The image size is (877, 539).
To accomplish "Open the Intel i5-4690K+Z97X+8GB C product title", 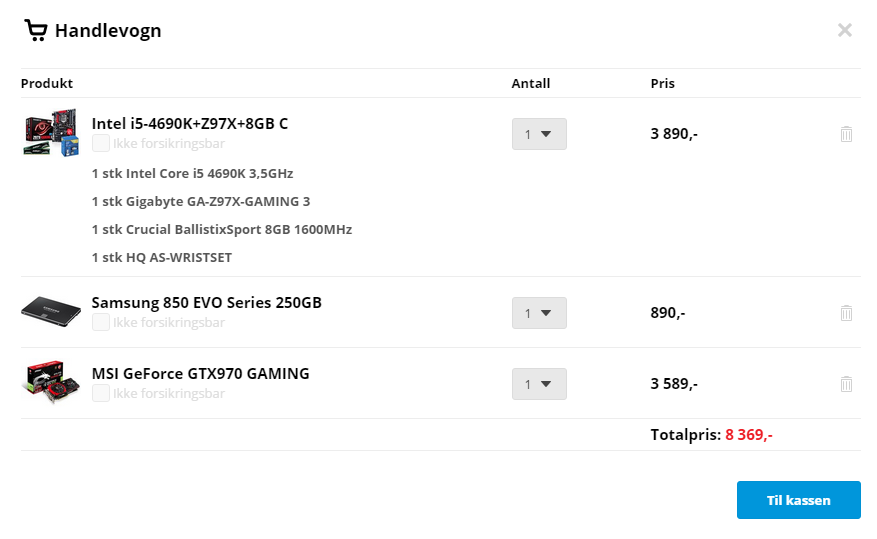I will [x=190, y=124].
